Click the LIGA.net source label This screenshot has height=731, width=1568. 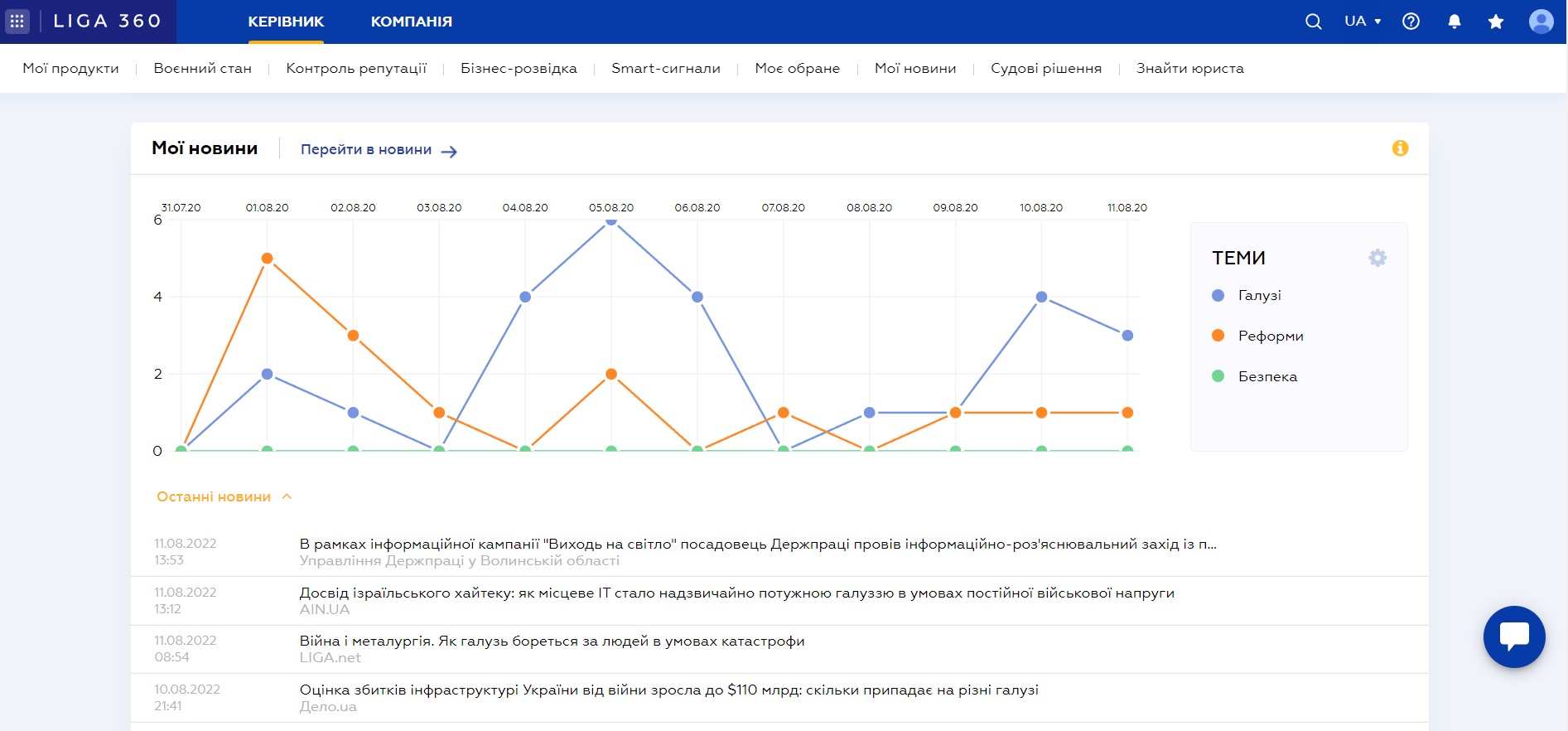[330, 657]
